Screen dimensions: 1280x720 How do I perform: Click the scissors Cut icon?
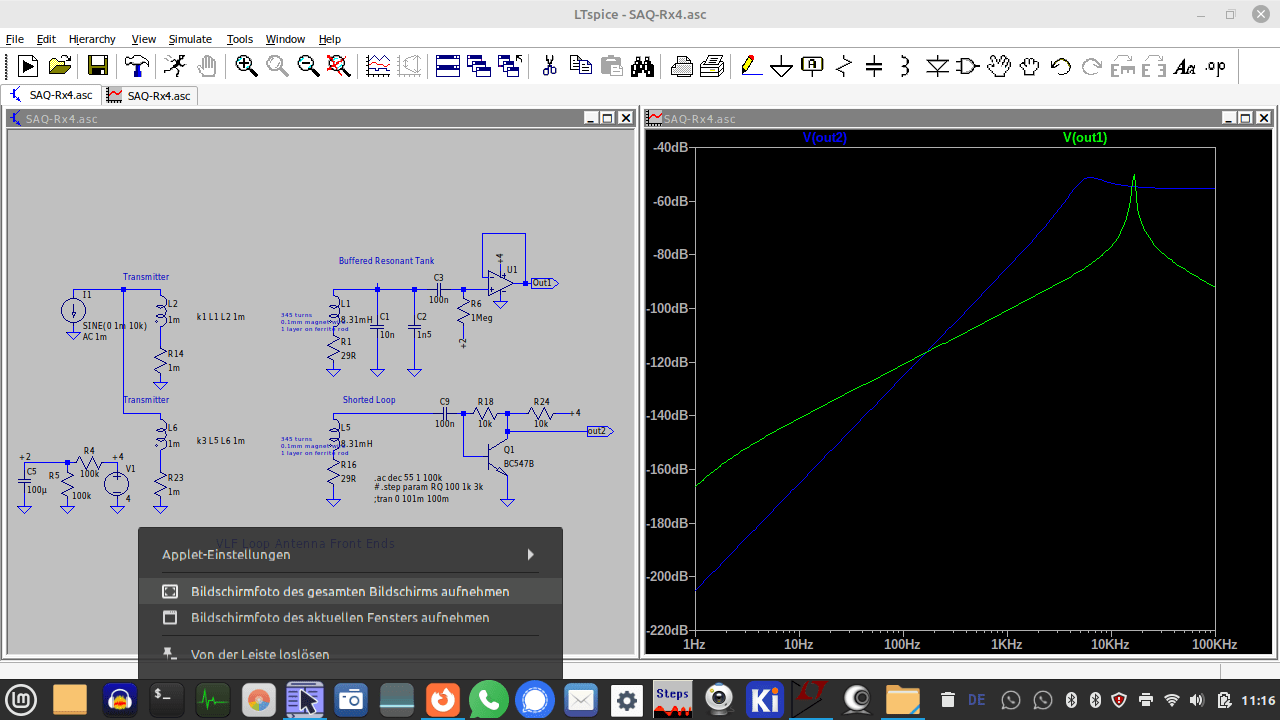point(549,66)
